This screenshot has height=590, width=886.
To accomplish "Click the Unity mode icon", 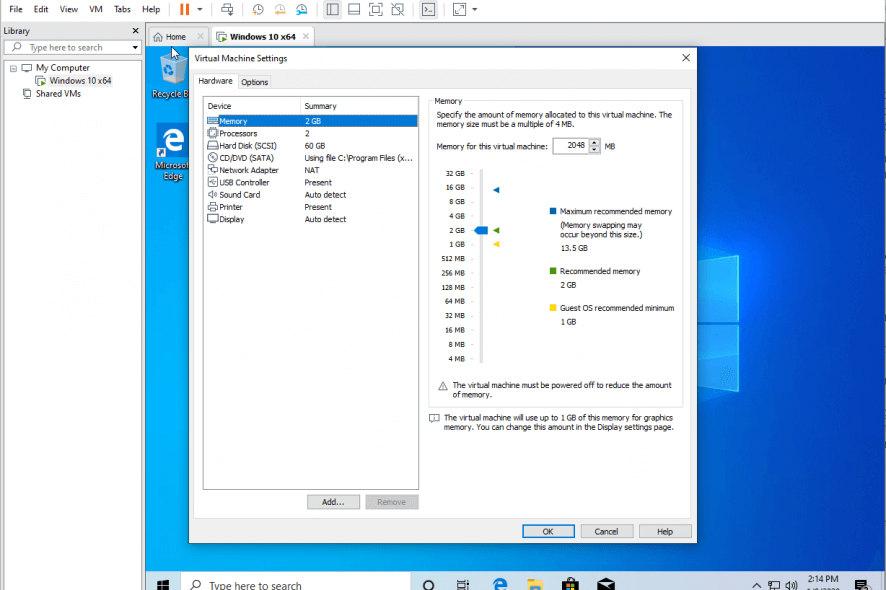I will [398, 9].
